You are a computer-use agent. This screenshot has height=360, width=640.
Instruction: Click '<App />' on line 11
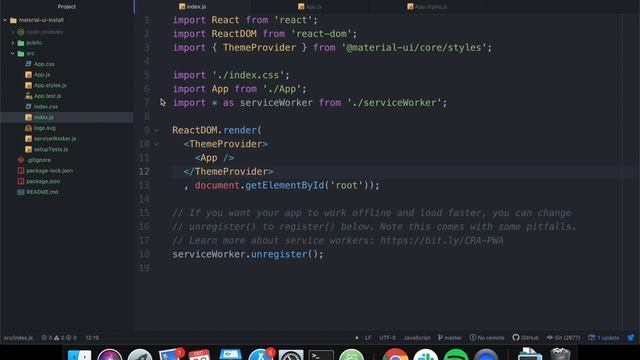tap(214, 158)
